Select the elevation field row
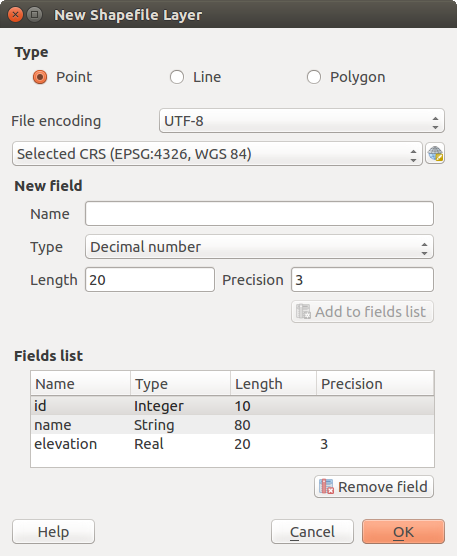 [x=232, y=444]
